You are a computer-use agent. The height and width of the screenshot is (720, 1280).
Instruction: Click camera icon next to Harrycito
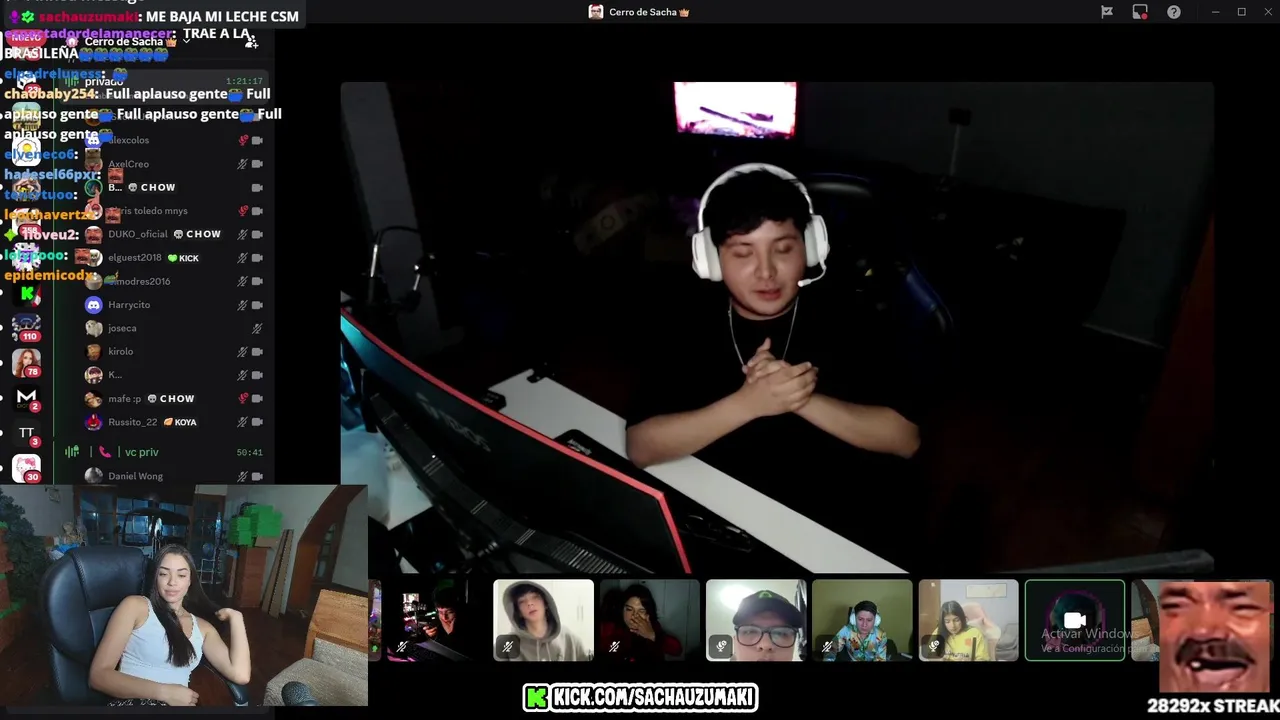click(257, 305)
